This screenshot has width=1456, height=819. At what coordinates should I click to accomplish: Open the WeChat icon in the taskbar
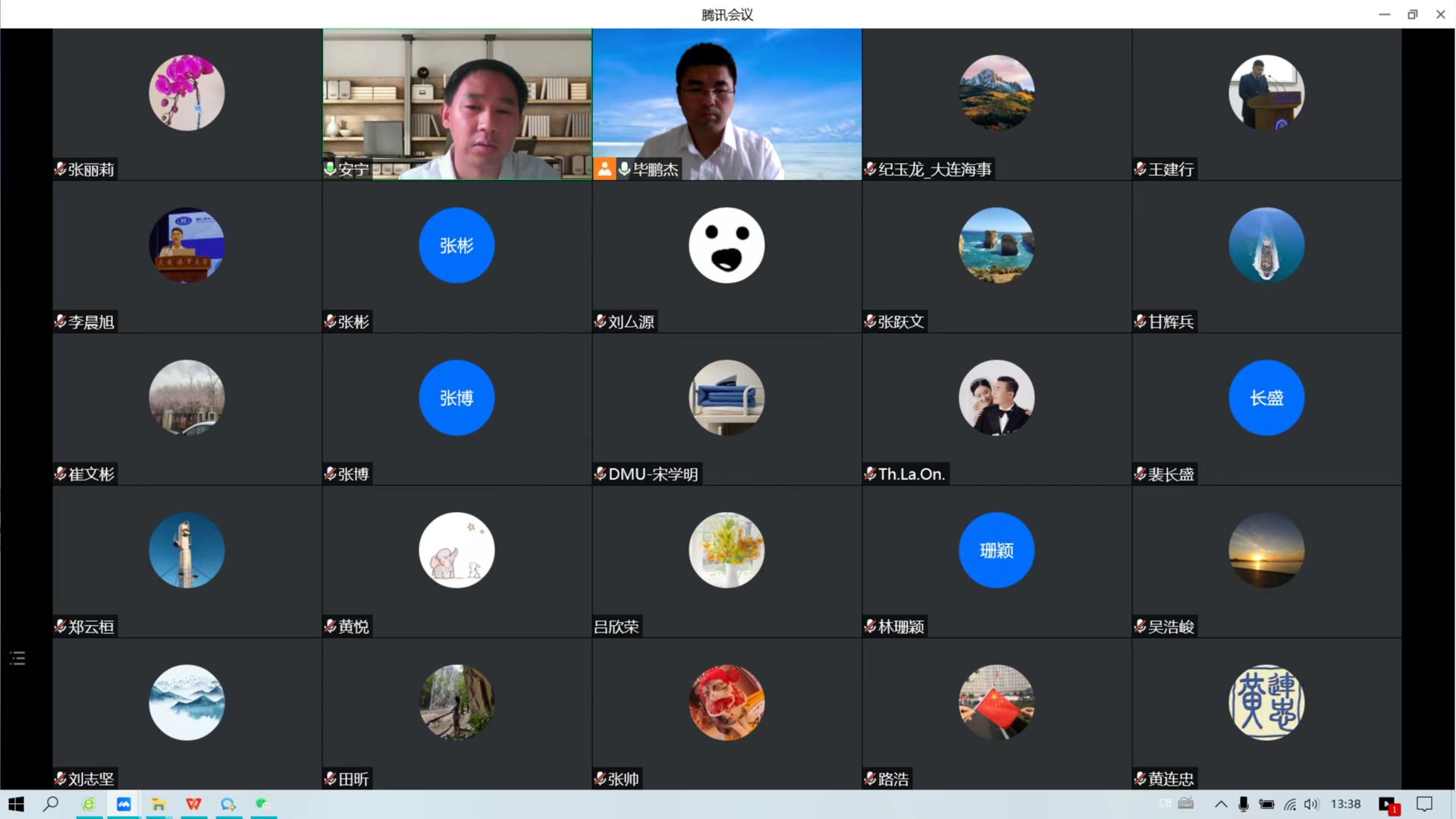click(262, 804)
